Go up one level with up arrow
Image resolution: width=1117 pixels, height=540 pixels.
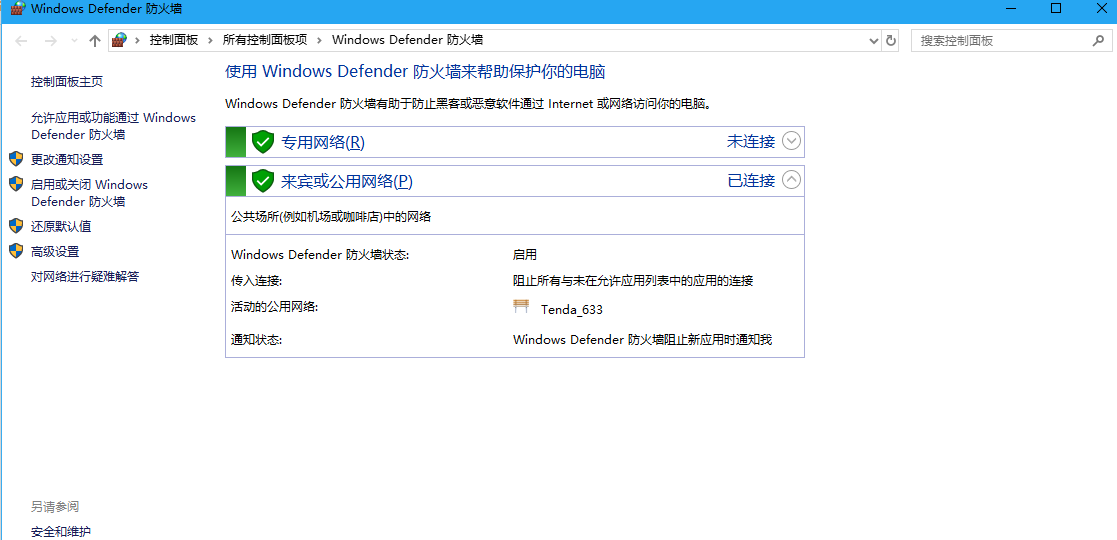tap(95, 41)
